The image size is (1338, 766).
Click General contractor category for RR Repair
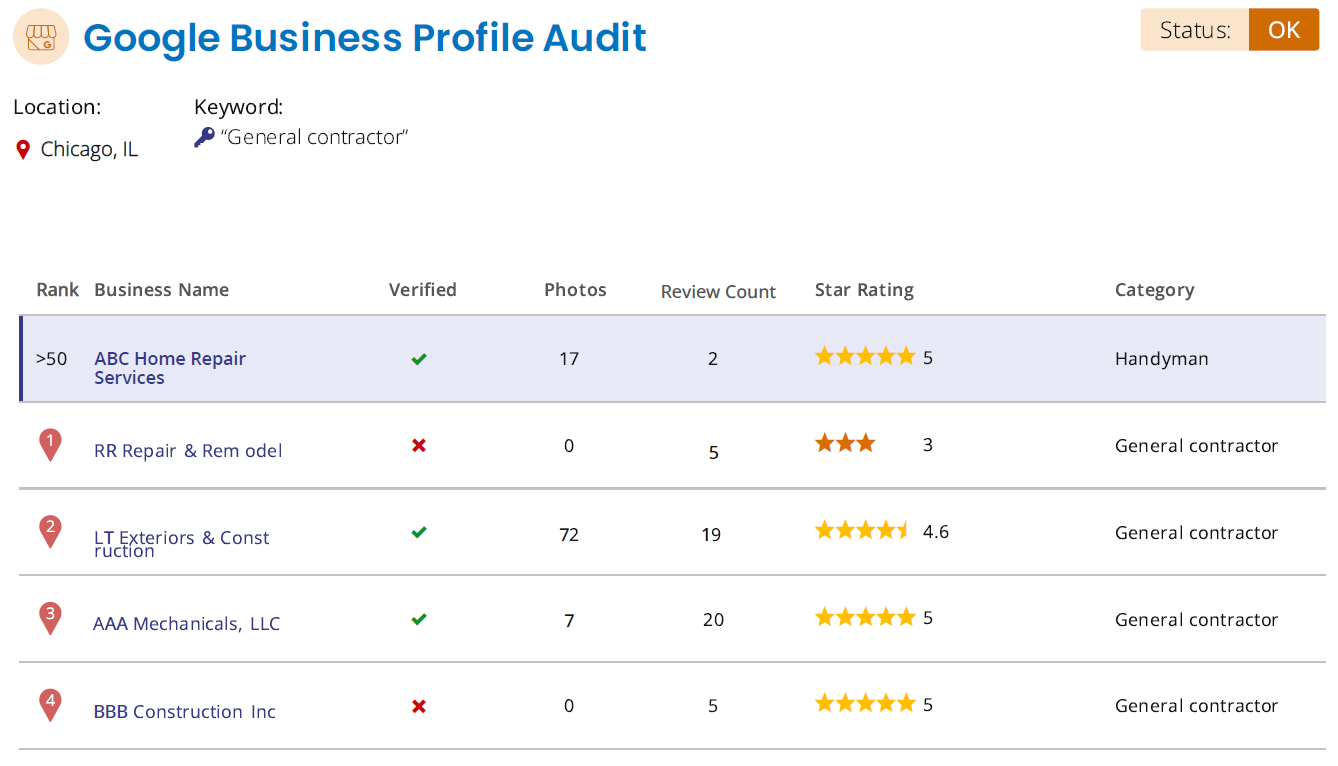[x=1196, y=446]
